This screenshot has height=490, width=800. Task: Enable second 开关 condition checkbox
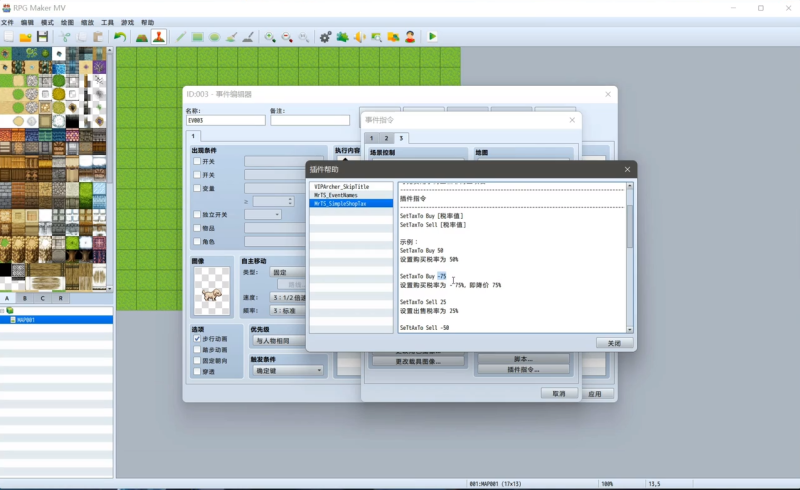click(197, 175)
